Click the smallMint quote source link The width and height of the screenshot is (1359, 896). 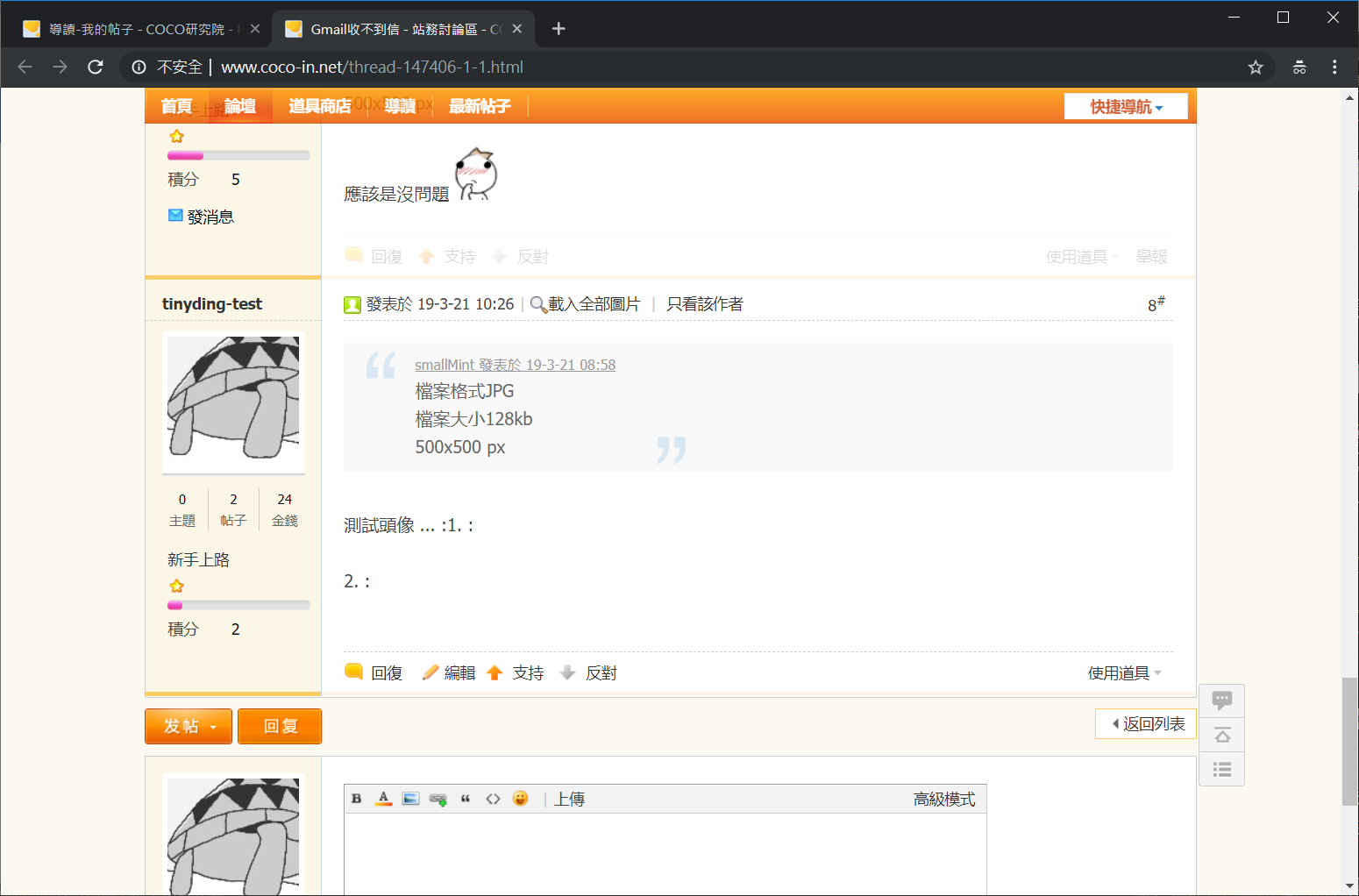(515, 365)
